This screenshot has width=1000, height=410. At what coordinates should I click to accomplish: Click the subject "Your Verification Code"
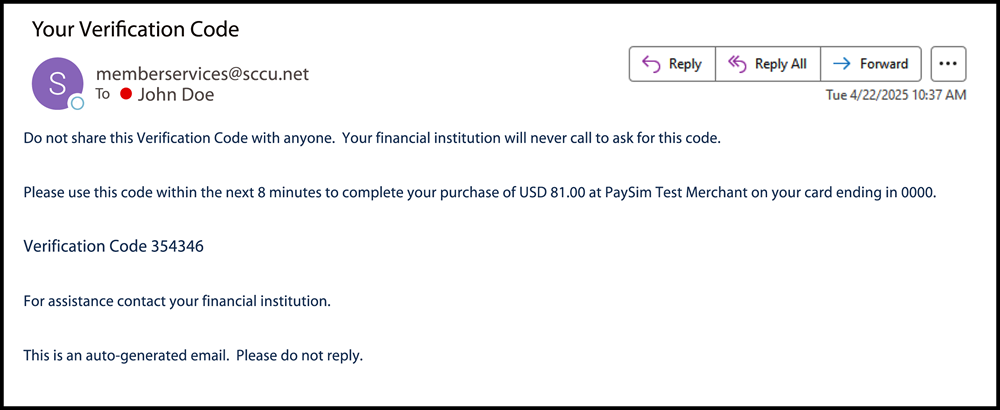pos(135,29)
